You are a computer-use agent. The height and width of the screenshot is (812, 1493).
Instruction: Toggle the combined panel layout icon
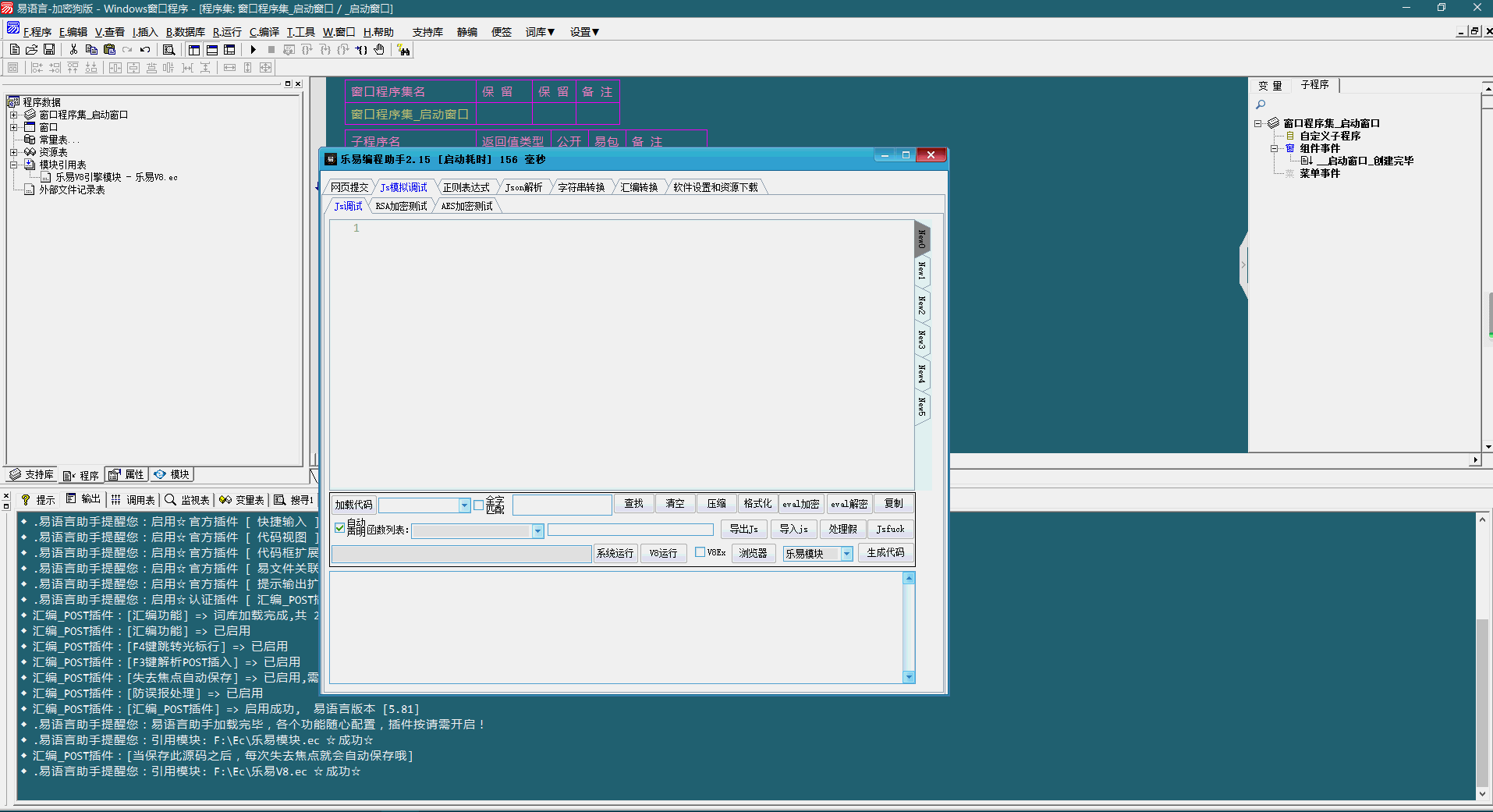[x=229, y=50]
